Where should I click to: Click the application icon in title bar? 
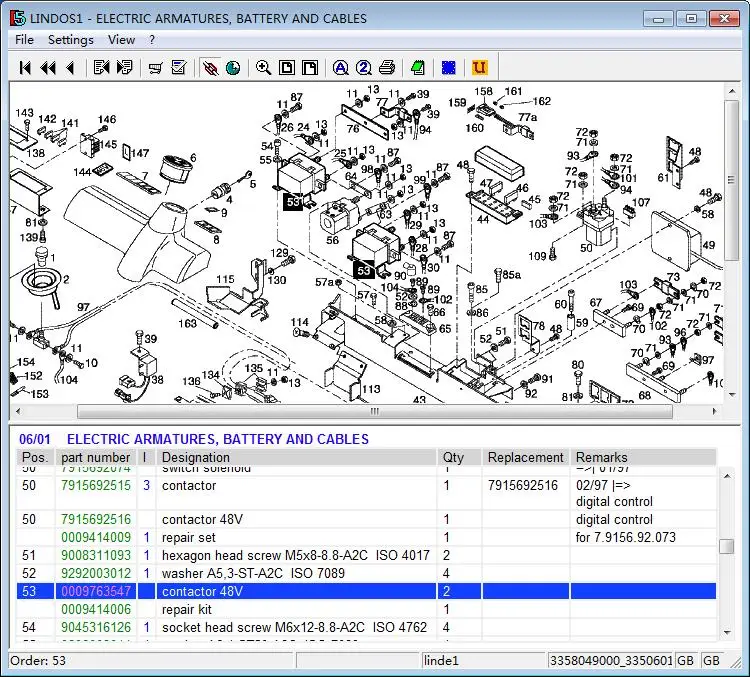coord(17,18)
